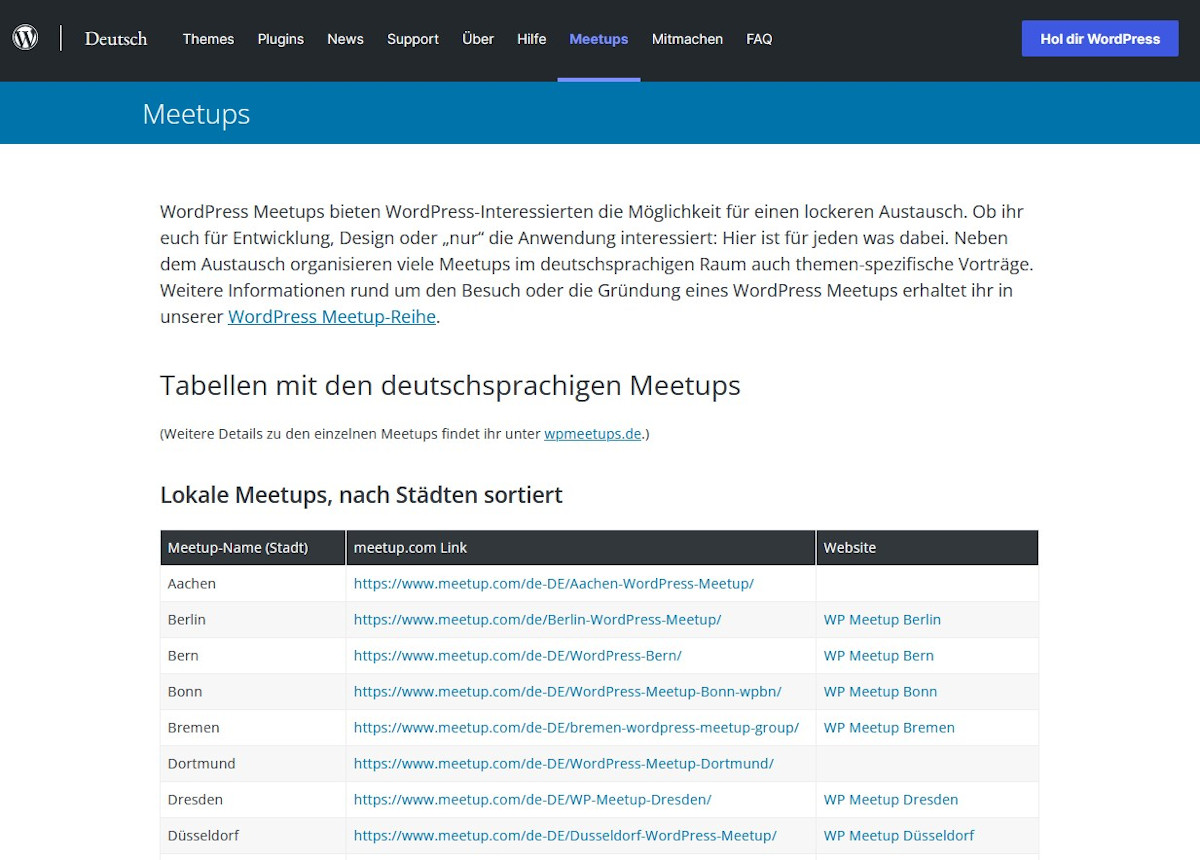
Task: Open the Bonn wpbn meetup.com link
Action: pyautogui.click(x=568, y=692)
